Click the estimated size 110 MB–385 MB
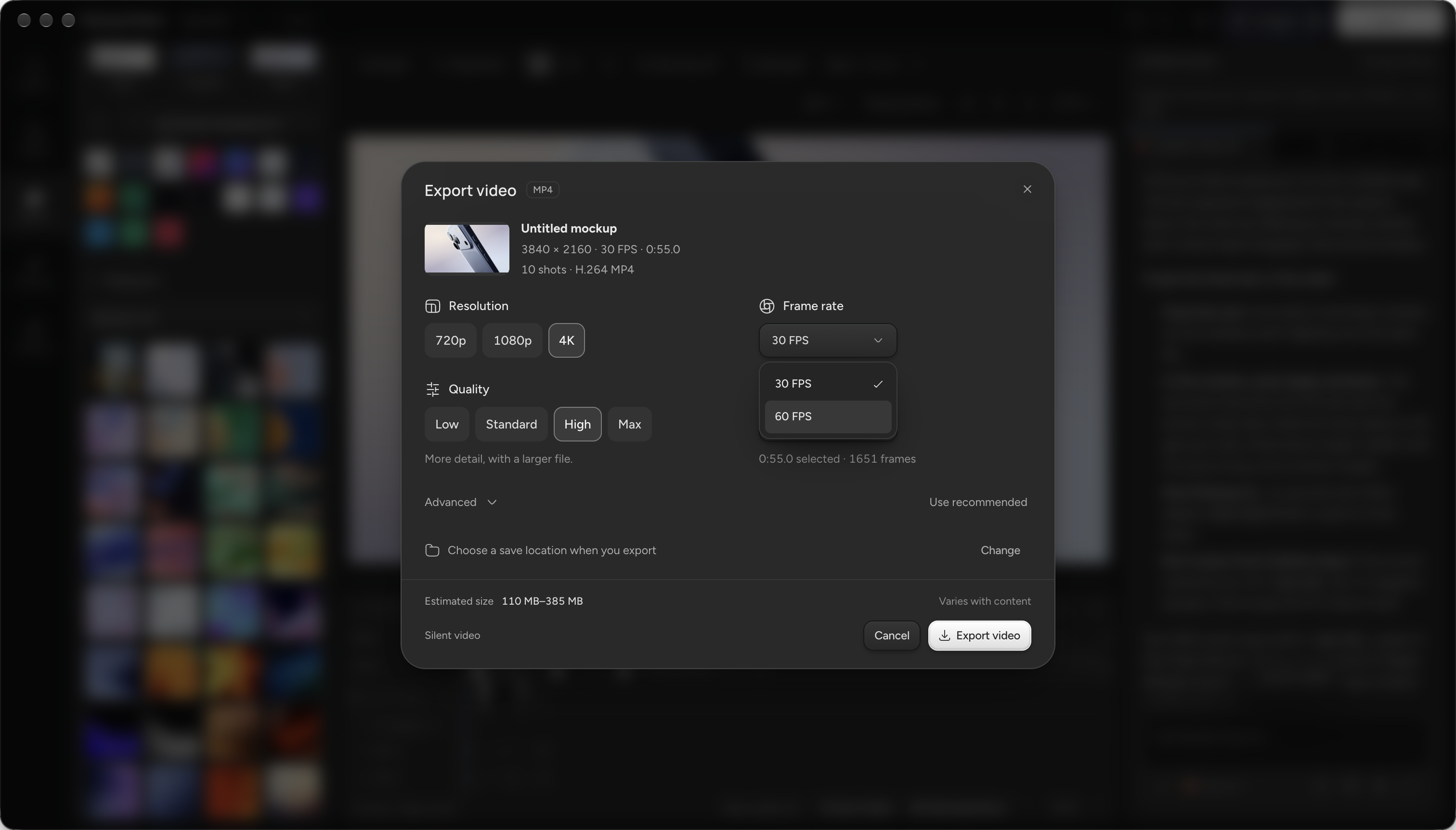This screenshot has width=1456, height=830. (x=542, y=601)
